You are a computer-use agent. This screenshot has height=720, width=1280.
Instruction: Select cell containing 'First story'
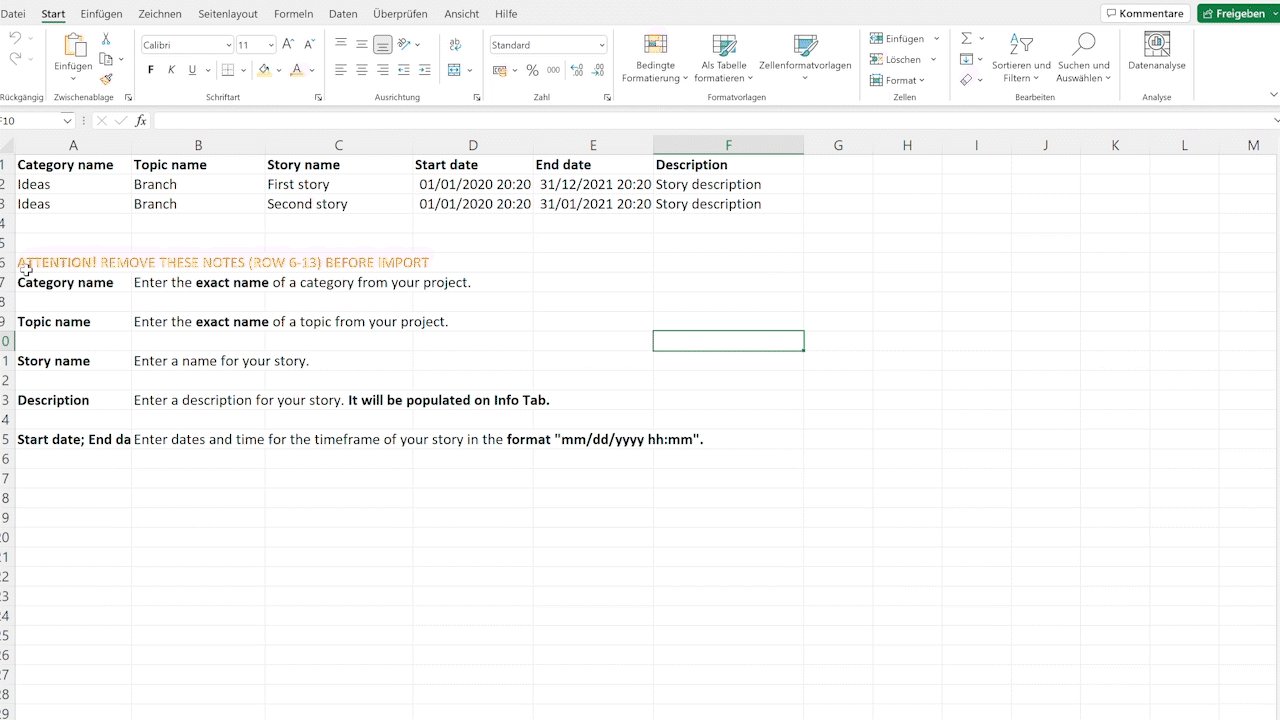coord(338,184)
